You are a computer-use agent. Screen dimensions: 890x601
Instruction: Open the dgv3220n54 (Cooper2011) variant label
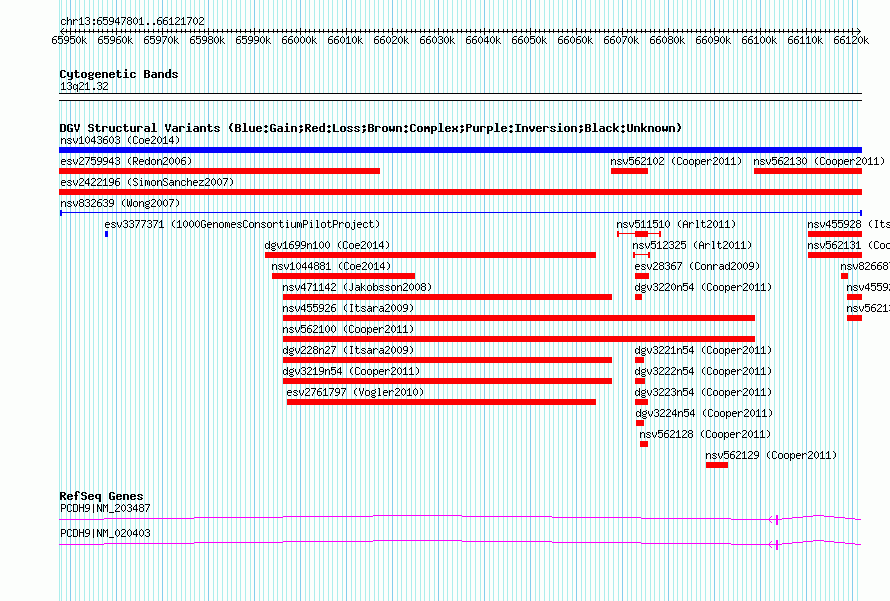(703, 287)
